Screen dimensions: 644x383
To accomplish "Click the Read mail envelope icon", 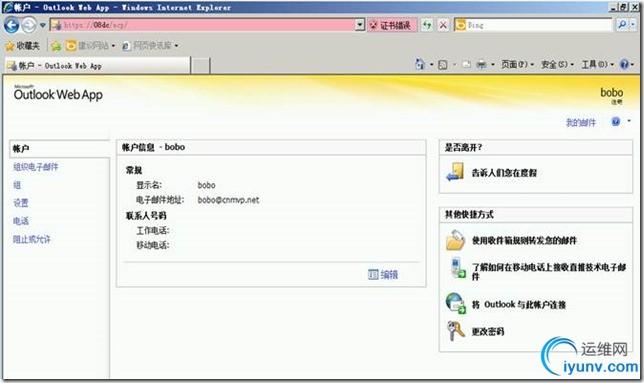I will point(466,65).
